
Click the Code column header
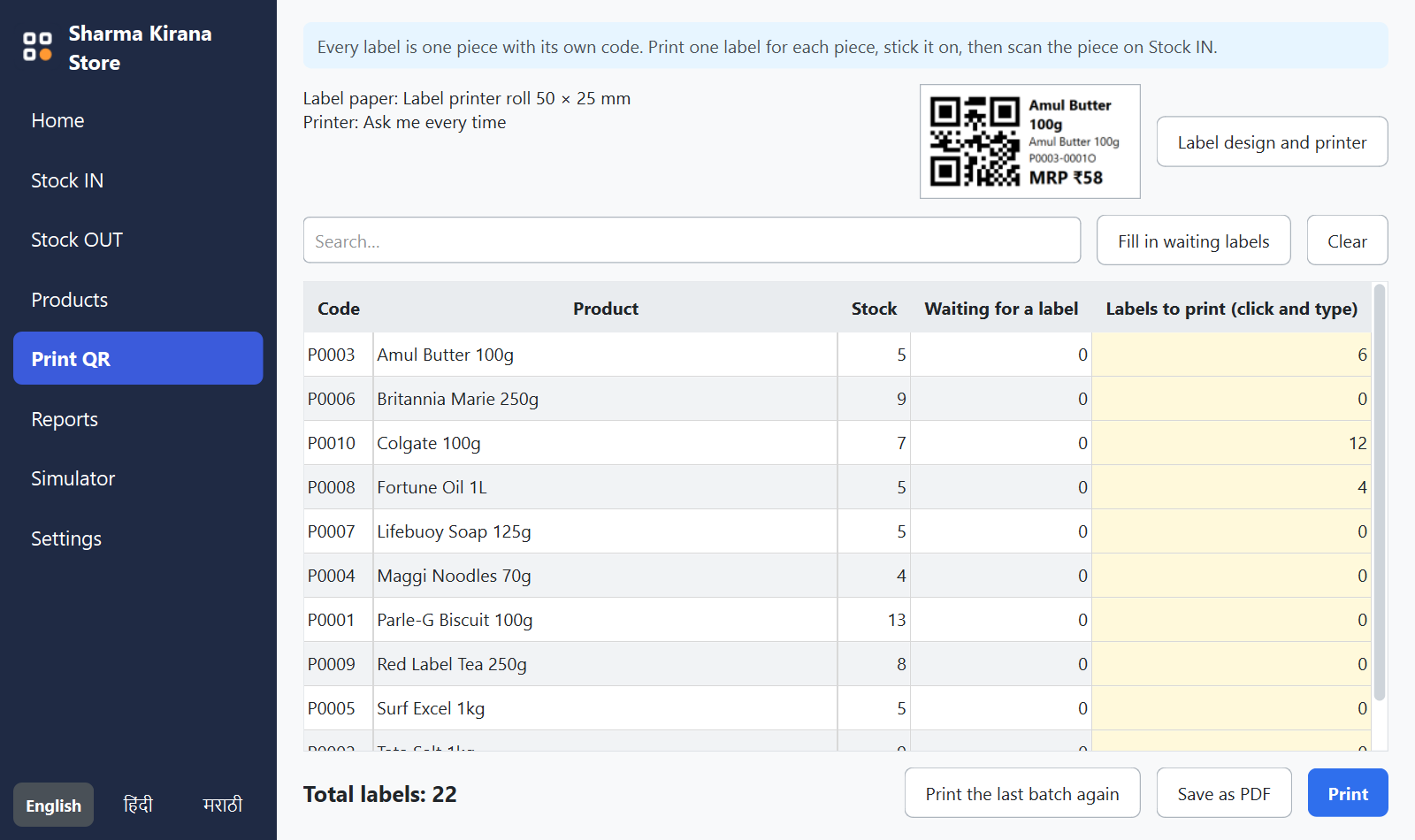click(339, 309)
